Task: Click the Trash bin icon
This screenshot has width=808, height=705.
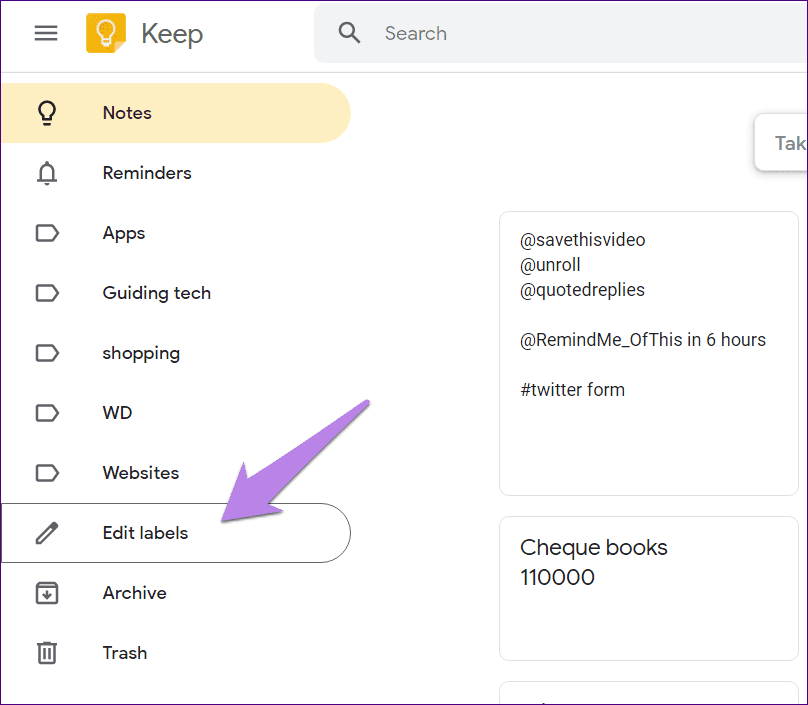Action: [47, 653]
